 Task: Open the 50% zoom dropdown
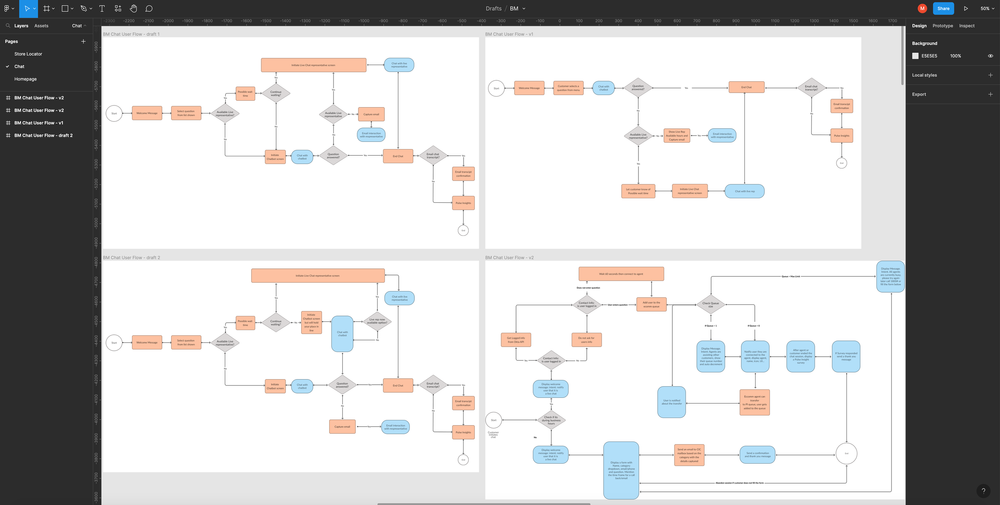point(987,9)
